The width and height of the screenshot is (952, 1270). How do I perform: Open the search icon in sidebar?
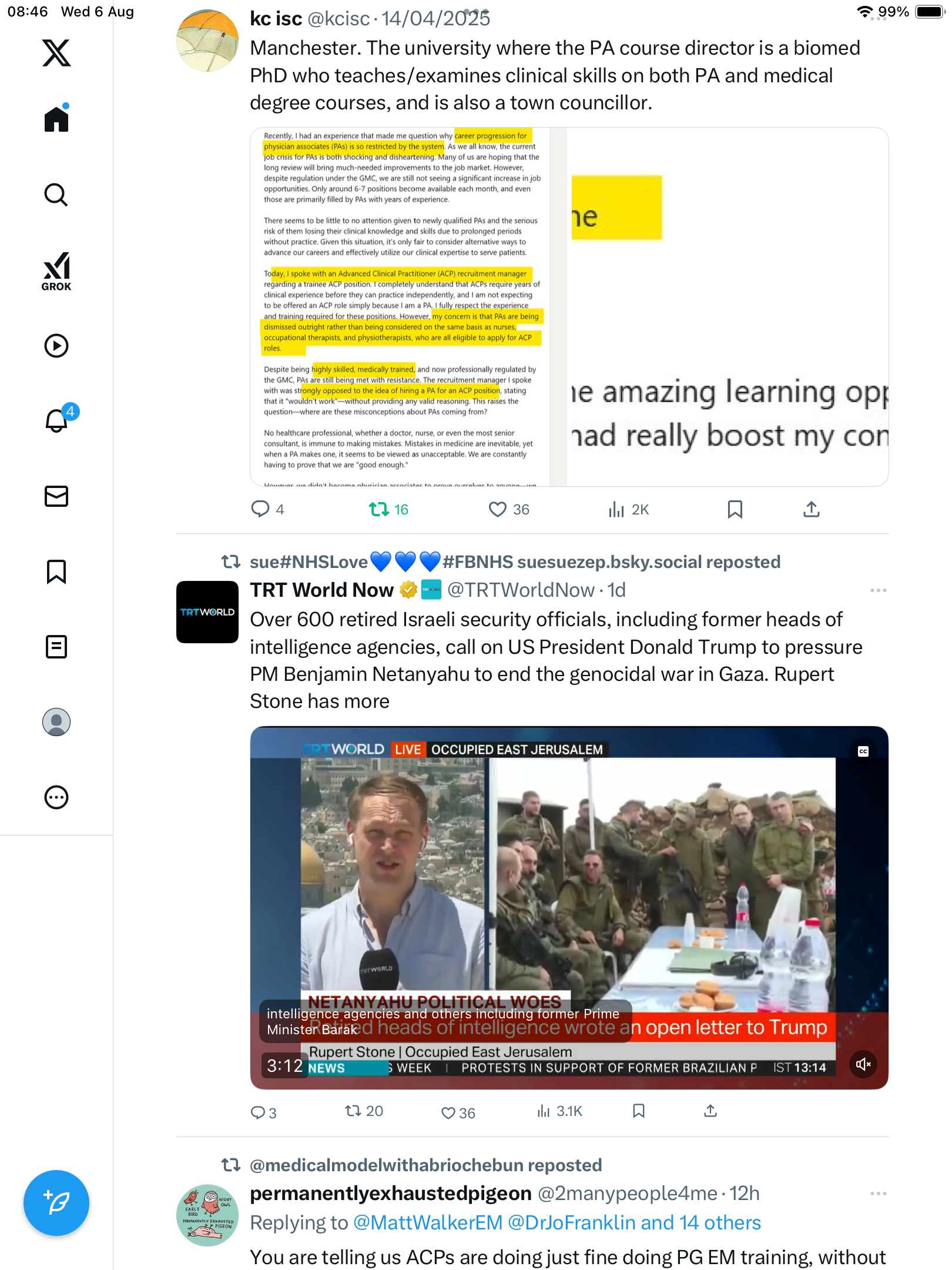point(56,195)
